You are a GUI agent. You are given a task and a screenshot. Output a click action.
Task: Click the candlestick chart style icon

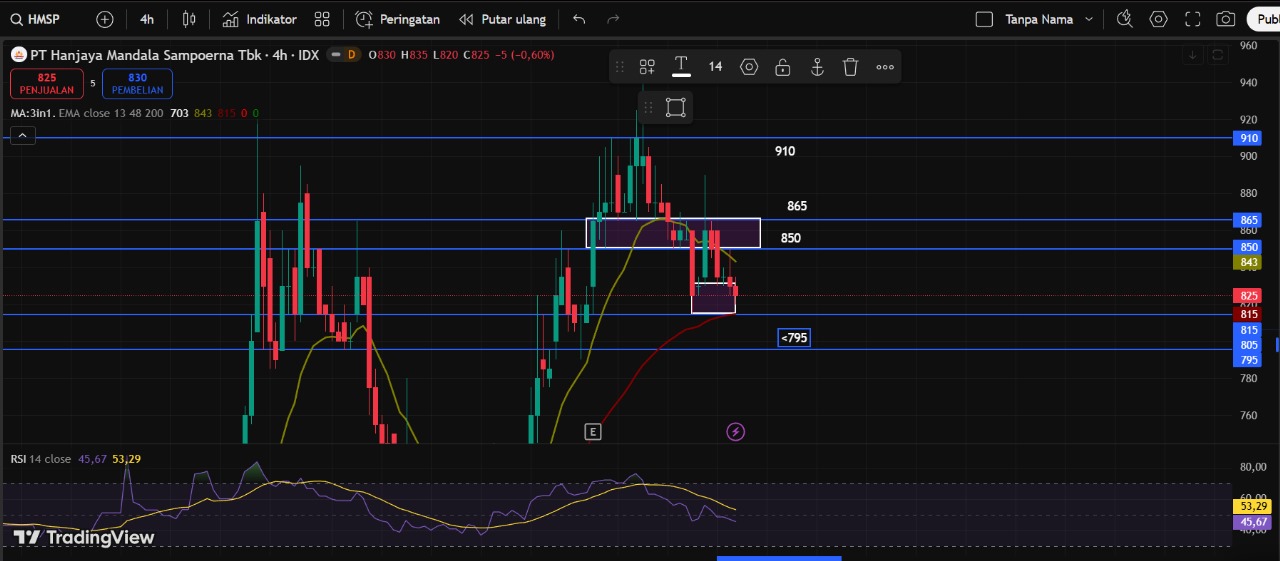[x=190, y=19]
